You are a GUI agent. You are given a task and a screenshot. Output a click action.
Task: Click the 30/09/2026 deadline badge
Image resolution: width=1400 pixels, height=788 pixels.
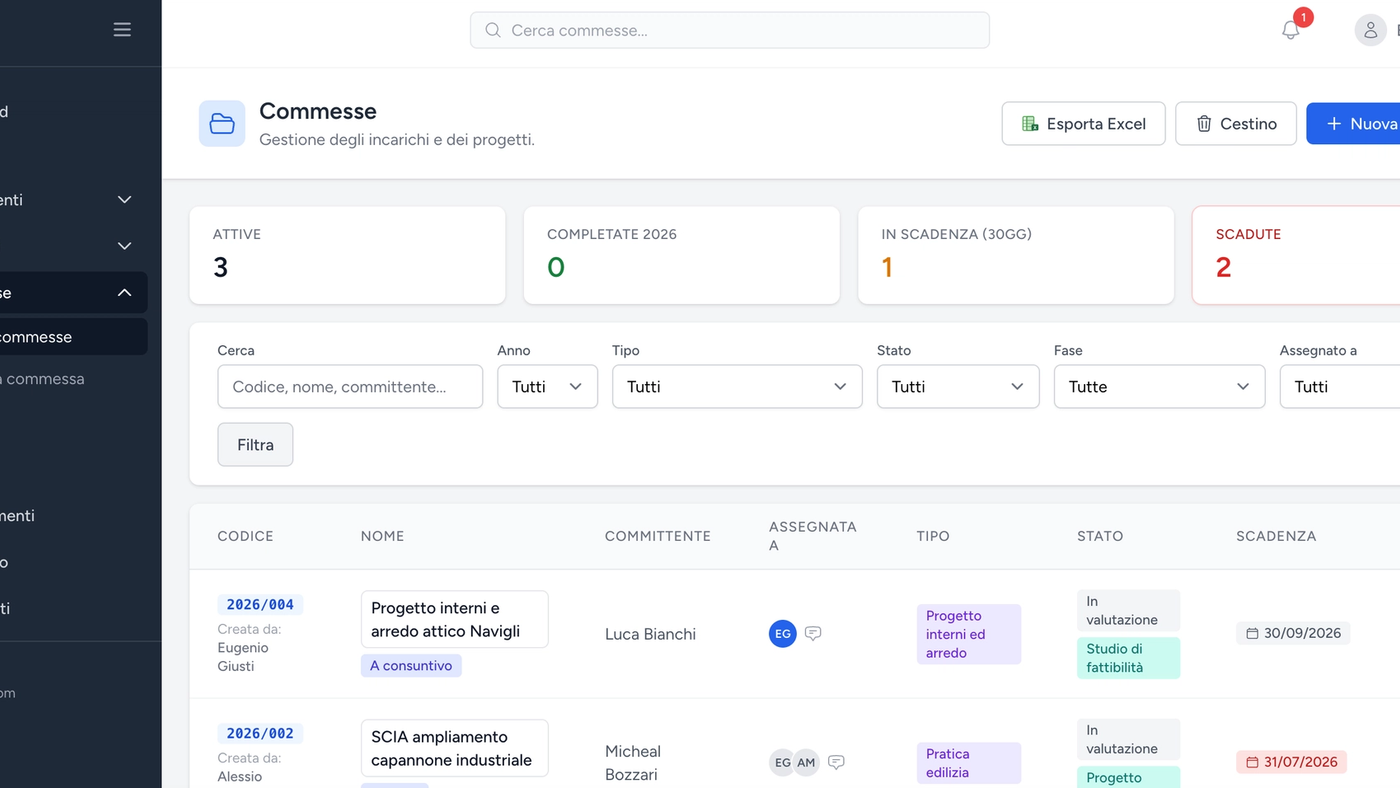click(1293, 633)
